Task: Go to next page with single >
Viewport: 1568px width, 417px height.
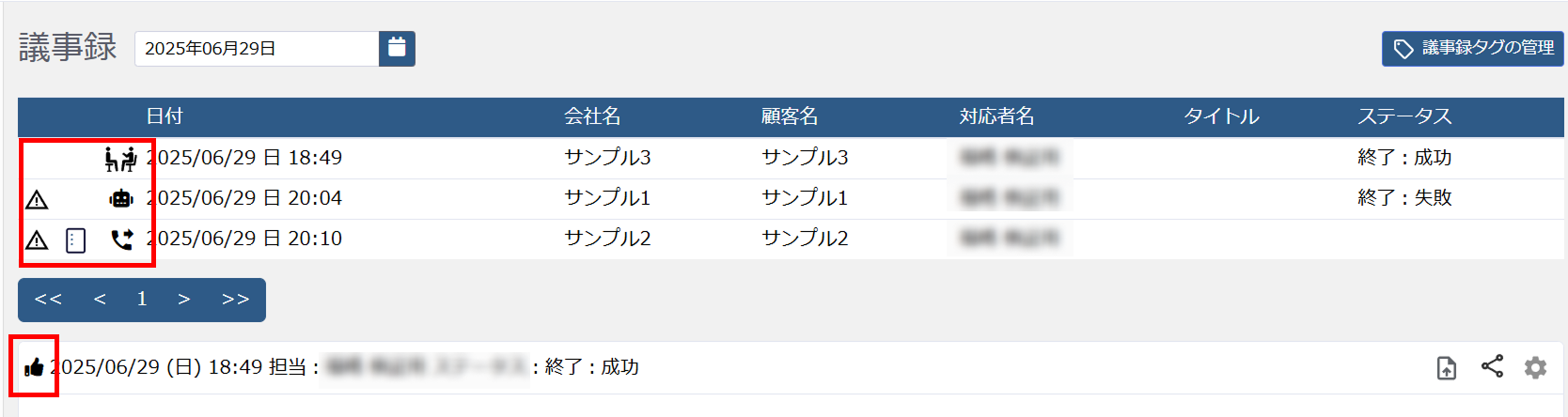Action: [184, 300]
